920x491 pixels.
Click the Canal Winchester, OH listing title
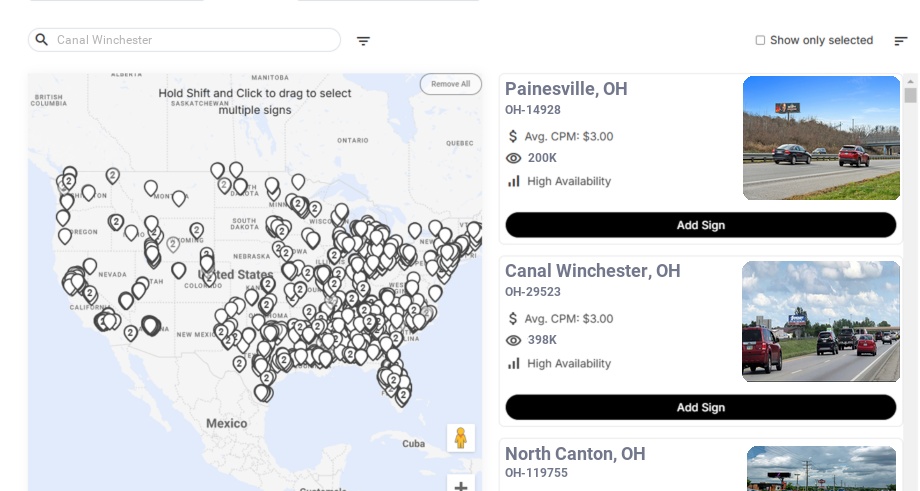[592, 271]
